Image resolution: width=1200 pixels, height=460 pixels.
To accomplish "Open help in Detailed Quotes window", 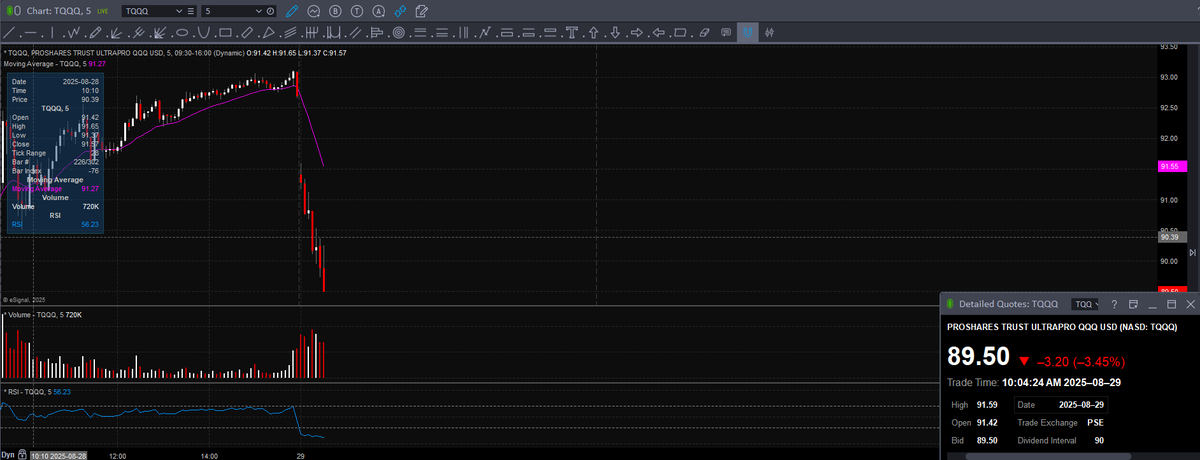I will click(1114, 303).
